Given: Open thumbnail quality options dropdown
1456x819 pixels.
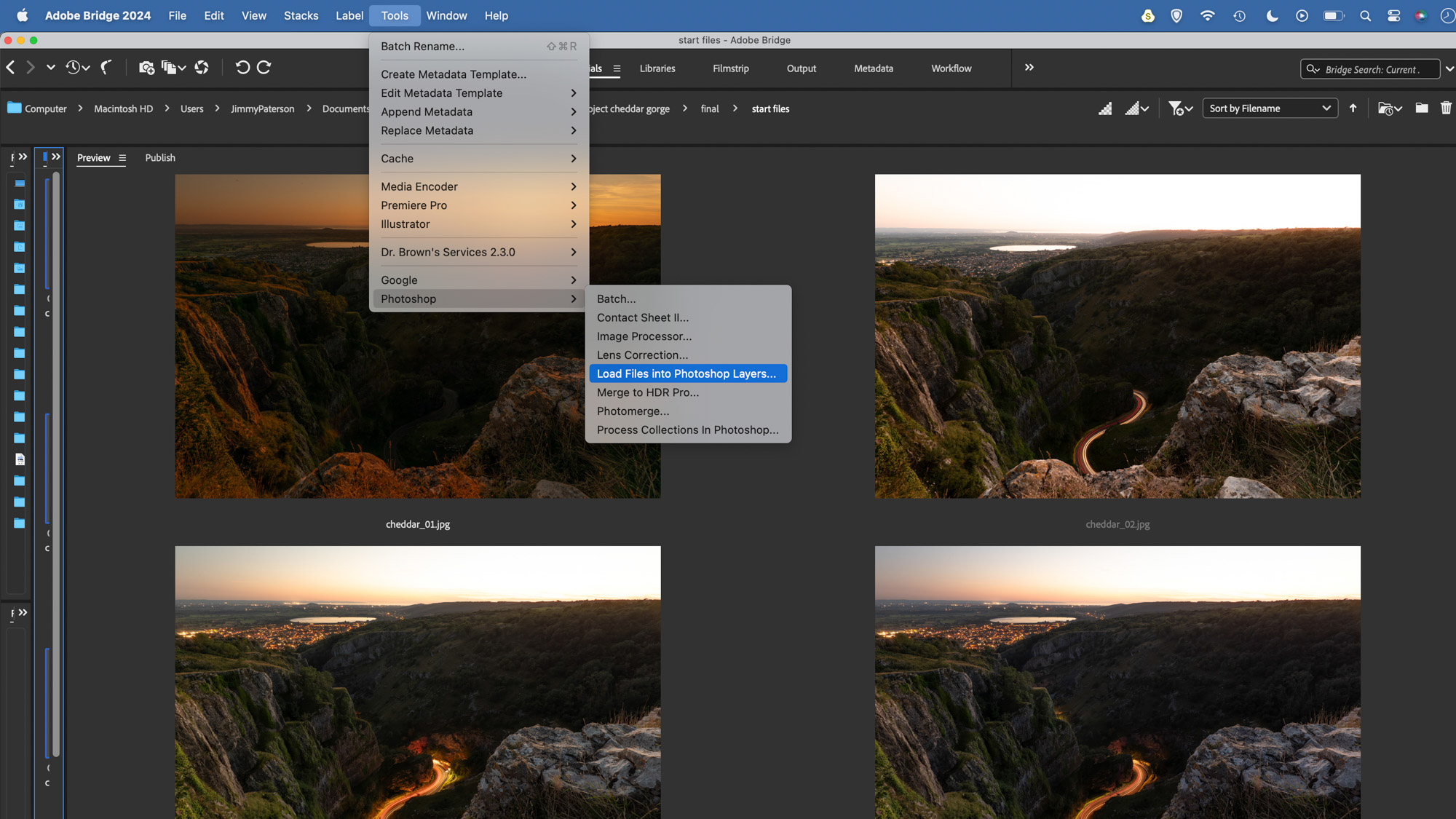Looking at the screenshot, I should 1136,108.
